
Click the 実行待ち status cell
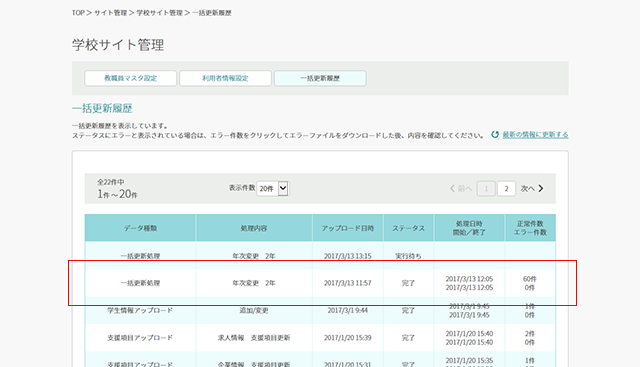click(x=408, y=256)
